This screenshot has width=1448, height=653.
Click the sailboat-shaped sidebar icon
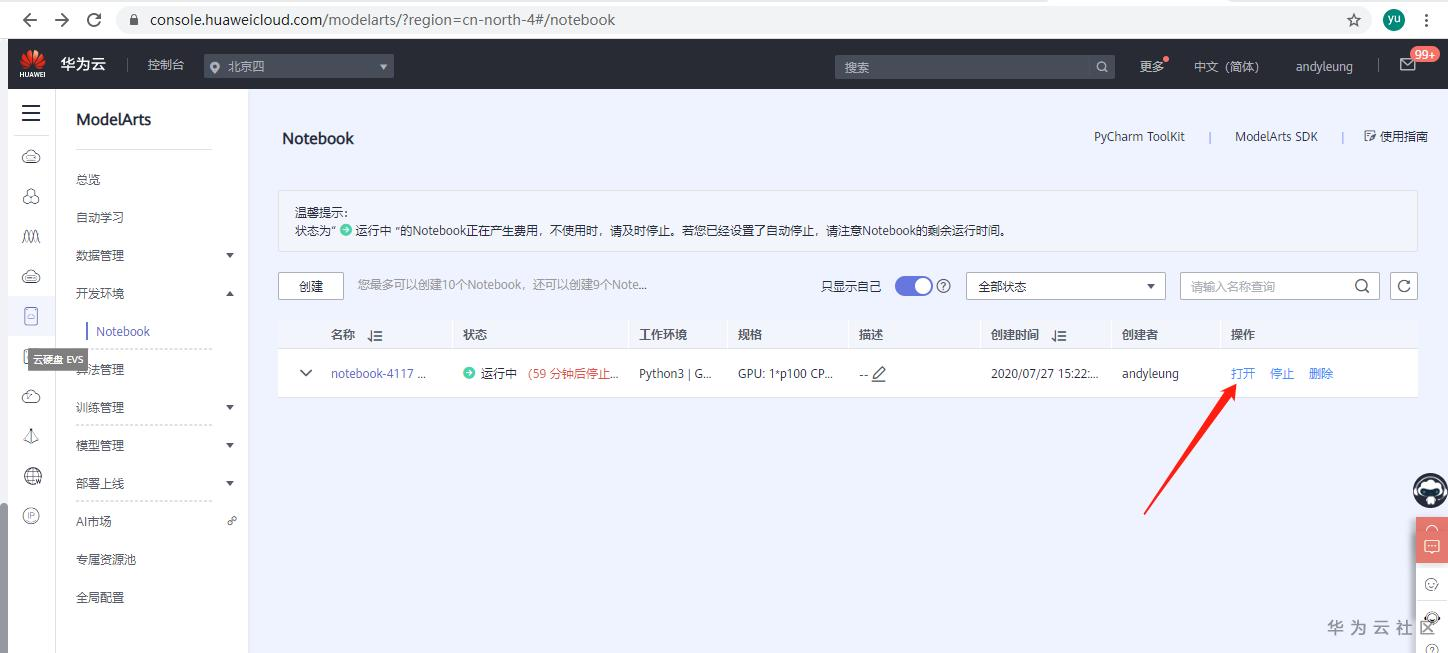31,437
